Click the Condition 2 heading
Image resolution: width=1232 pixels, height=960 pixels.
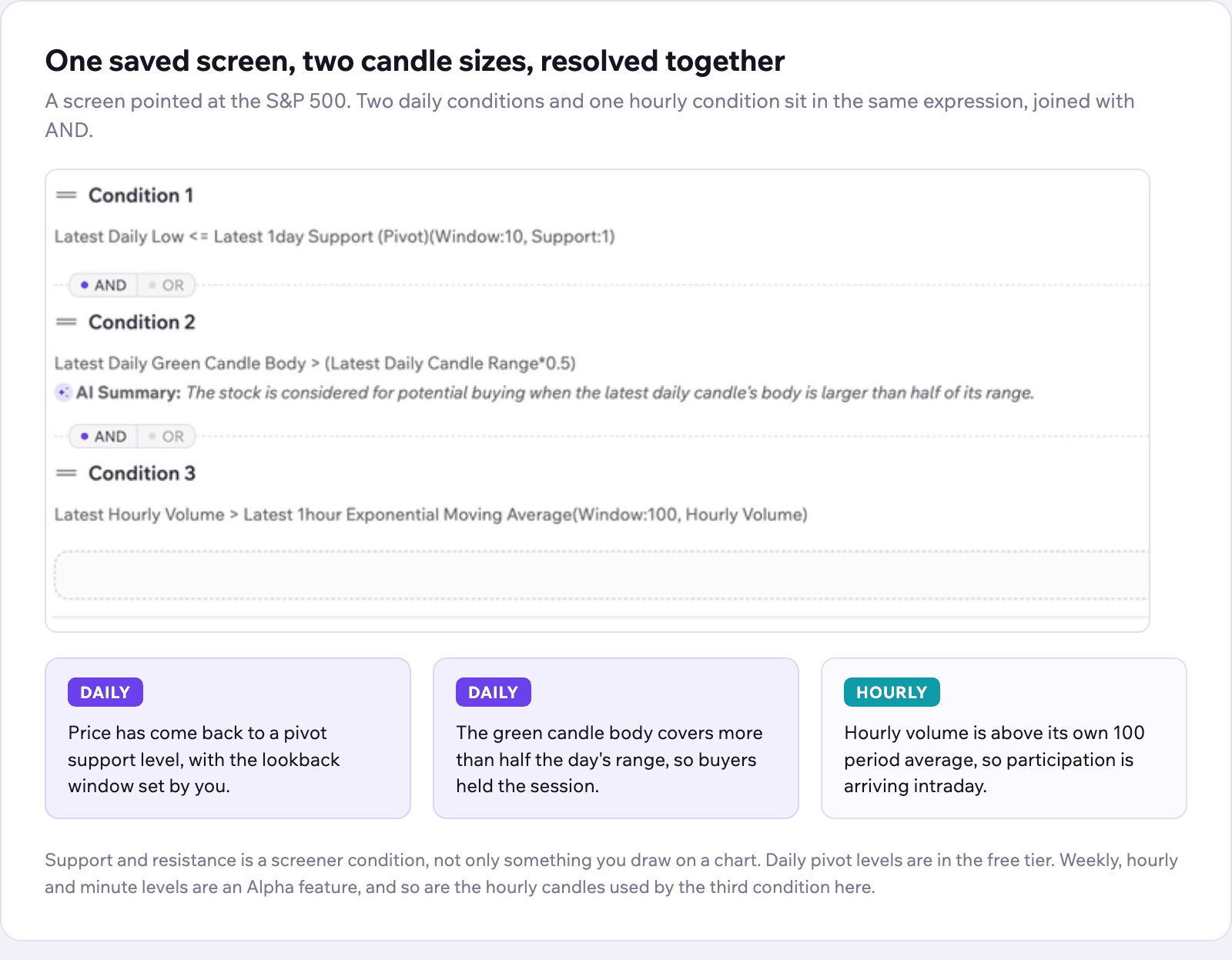coord(142,322)
